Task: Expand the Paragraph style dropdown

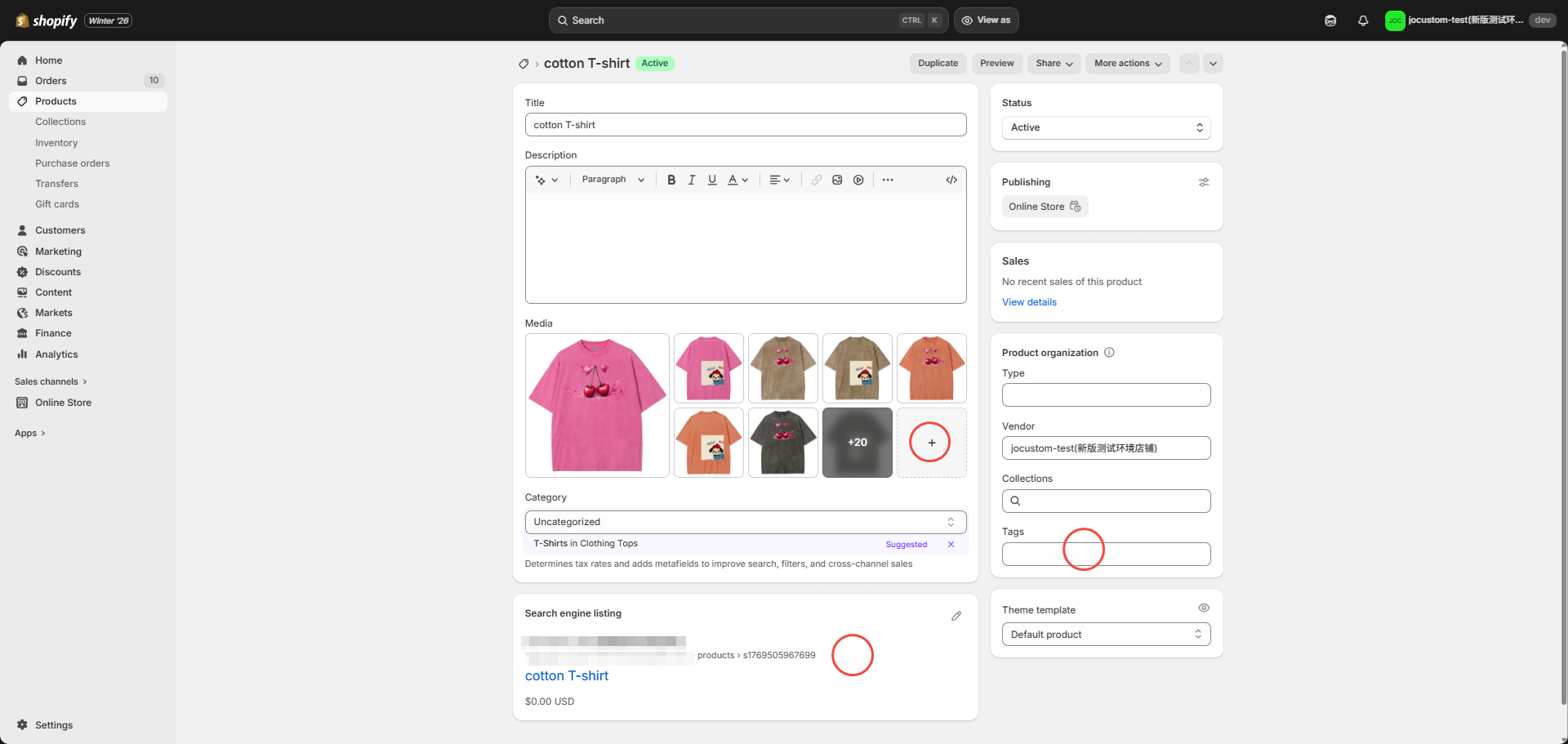Action: click(x=612, y=180)
